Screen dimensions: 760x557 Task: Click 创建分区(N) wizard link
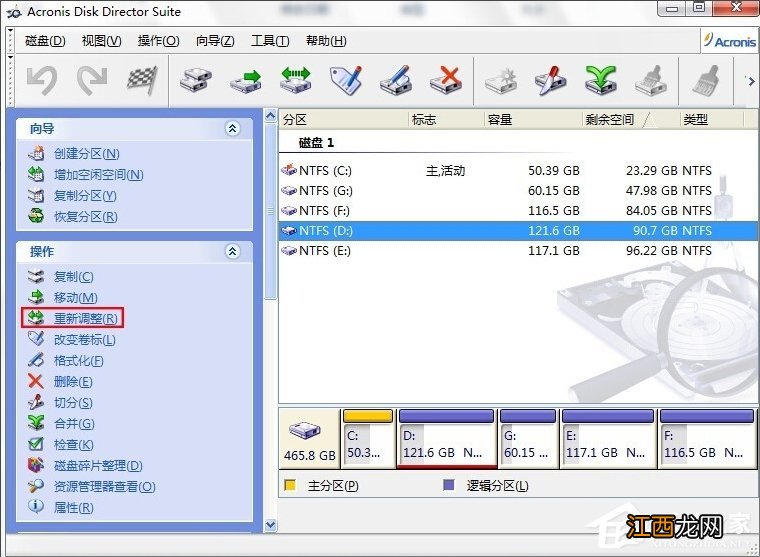click(86, 154)
